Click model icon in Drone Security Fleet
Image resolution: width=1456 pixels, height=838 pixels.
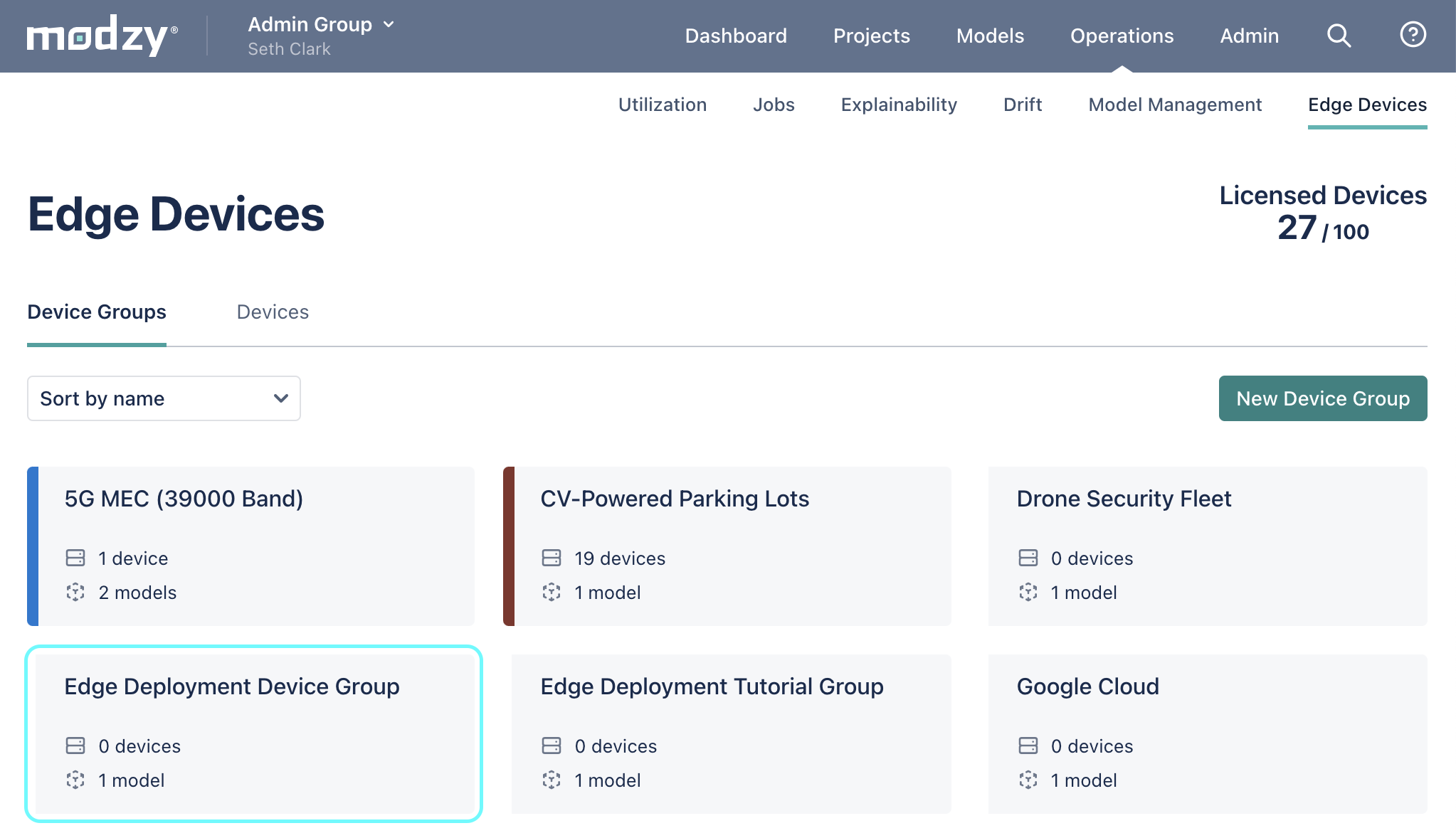click(x=1028, y=592)
